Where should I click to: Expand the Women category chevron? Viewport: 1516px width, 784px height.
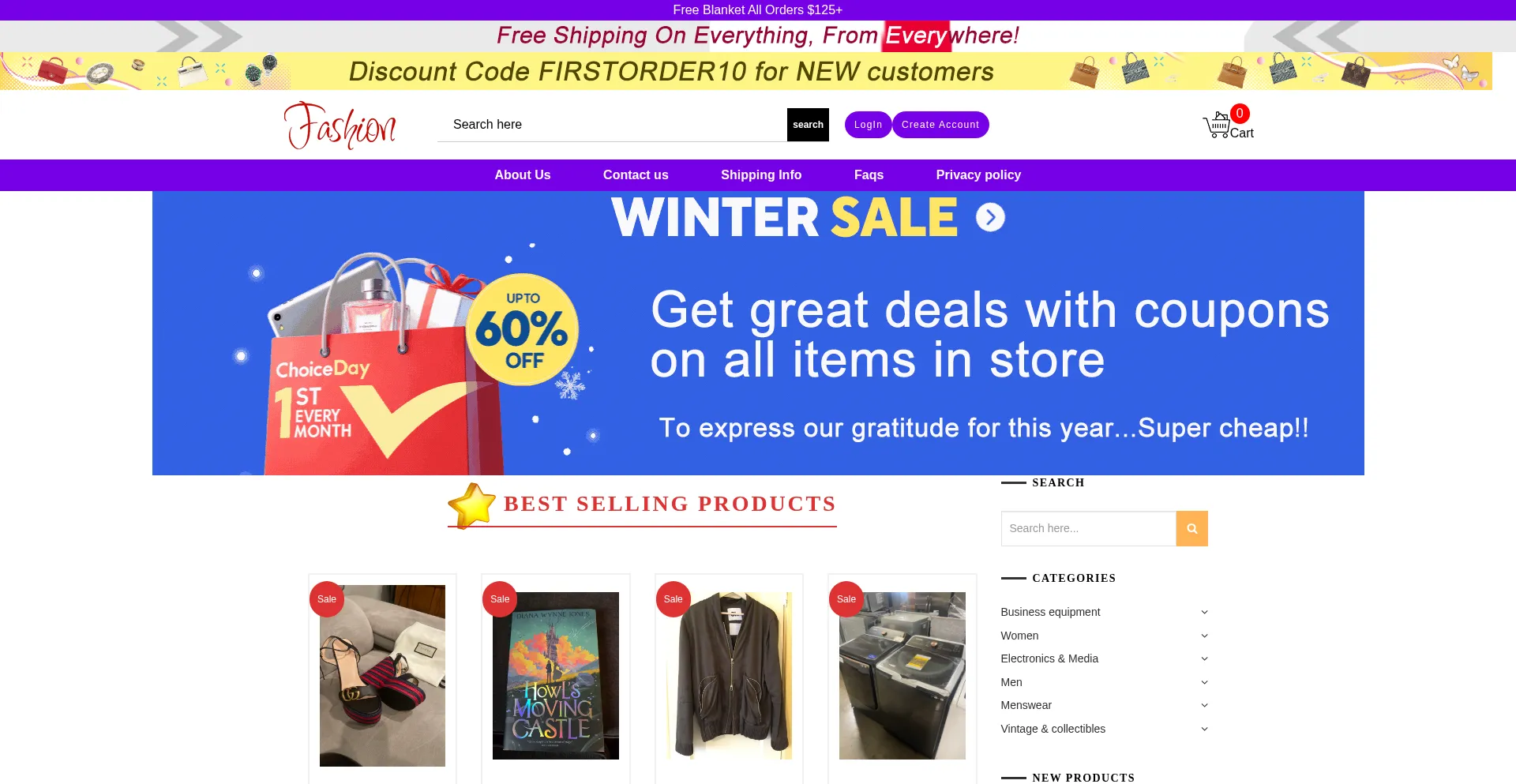(x=1204, y=636)
